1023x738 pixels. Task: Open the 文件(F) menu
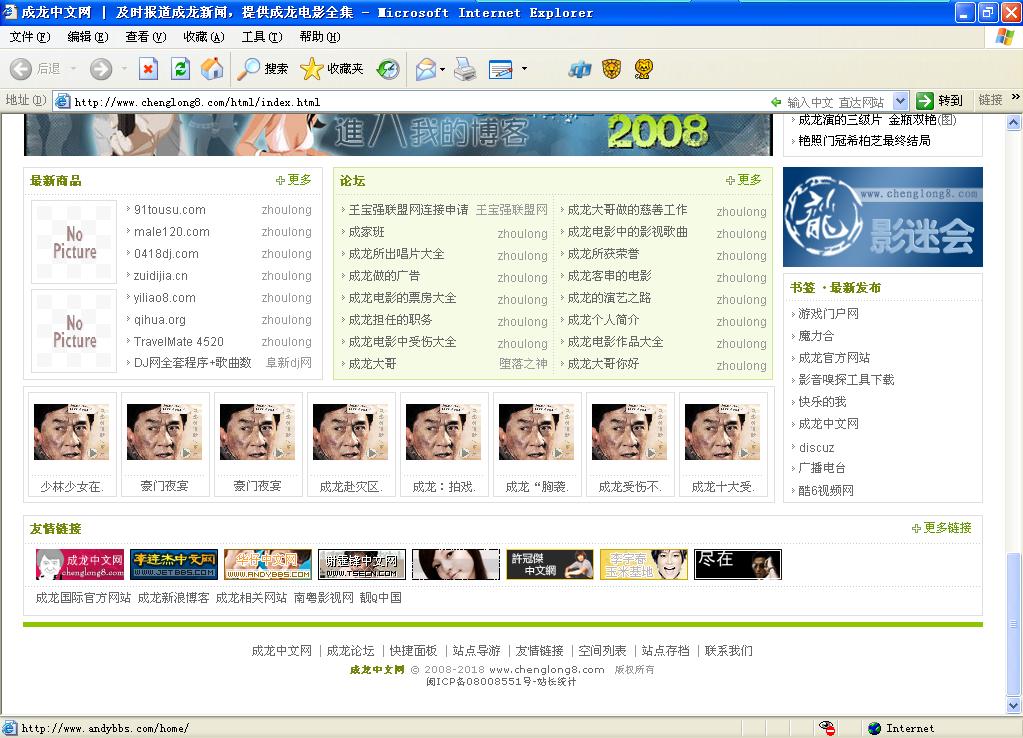click(30, 37)
